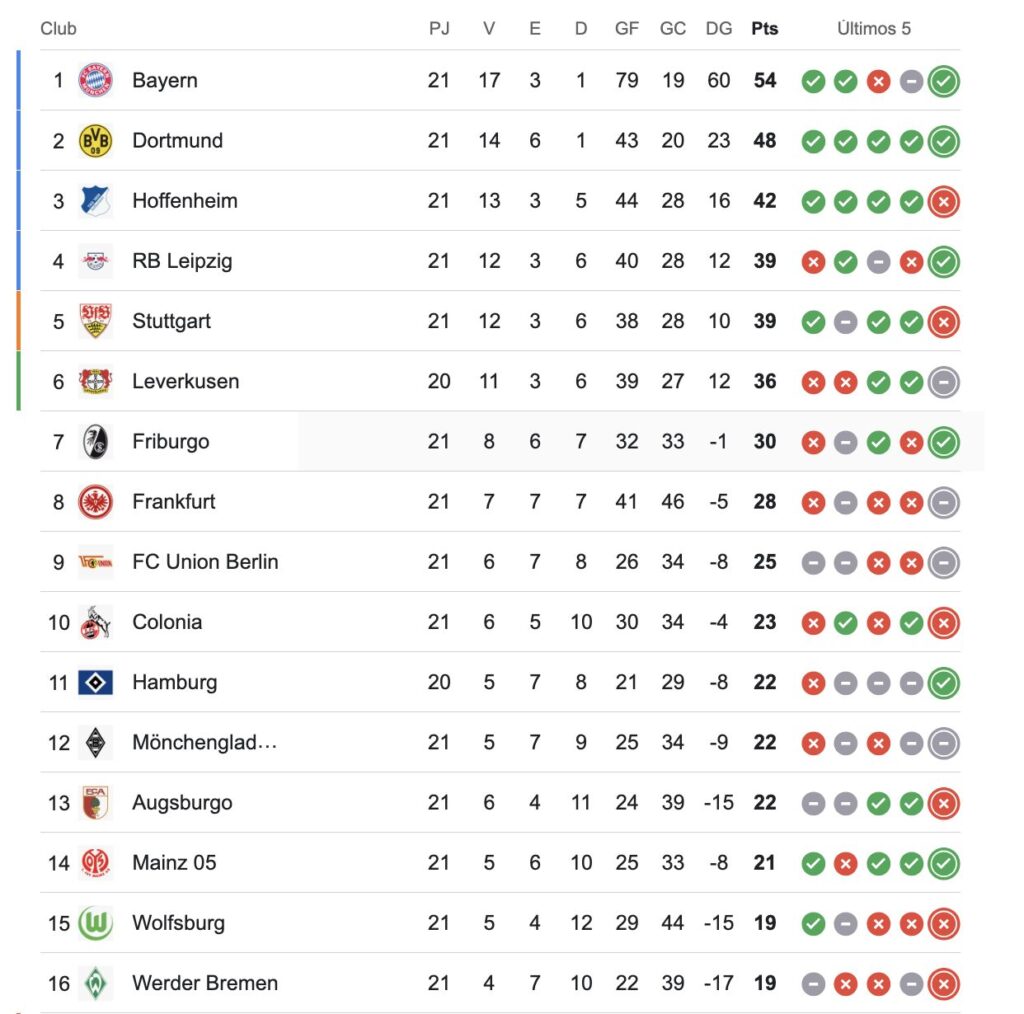1024x1014 pixels.
Task: Click the Werder Bremen crest icon
Action: pyautogui.click(x=96, y=983)
